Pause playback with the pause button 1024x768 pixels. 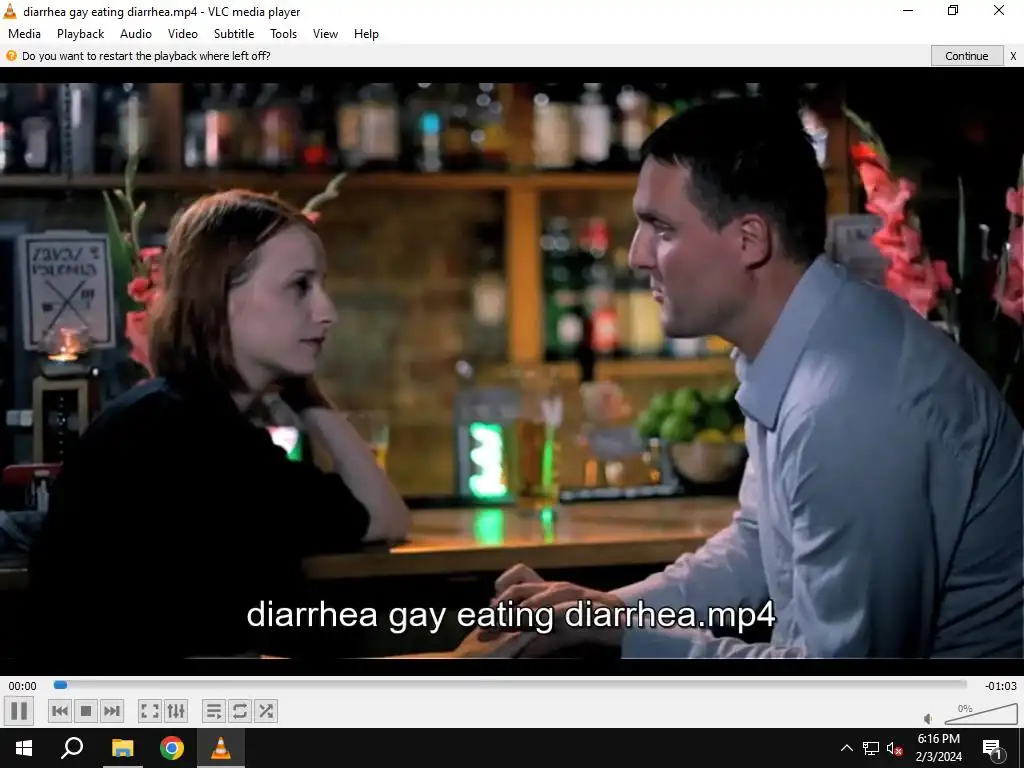pyautogui.click(x=19, y=711)
